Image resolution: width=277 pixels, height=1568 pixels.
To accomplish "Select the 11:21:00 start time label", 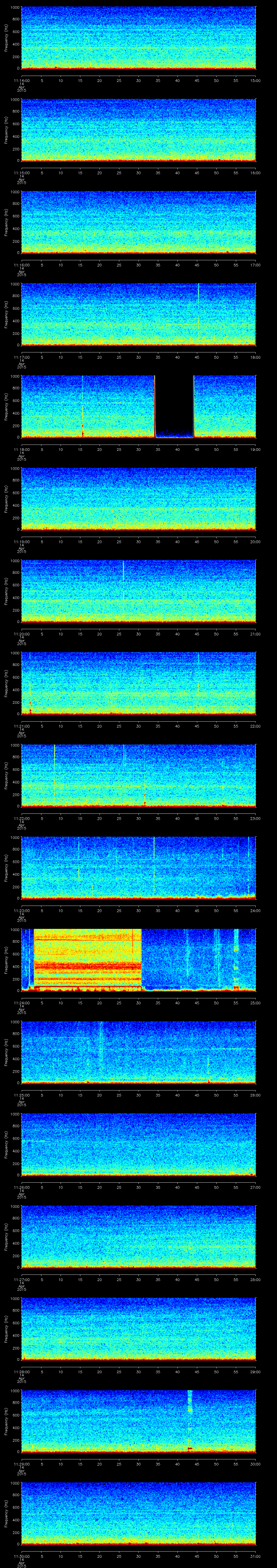I will click(21, 726).
